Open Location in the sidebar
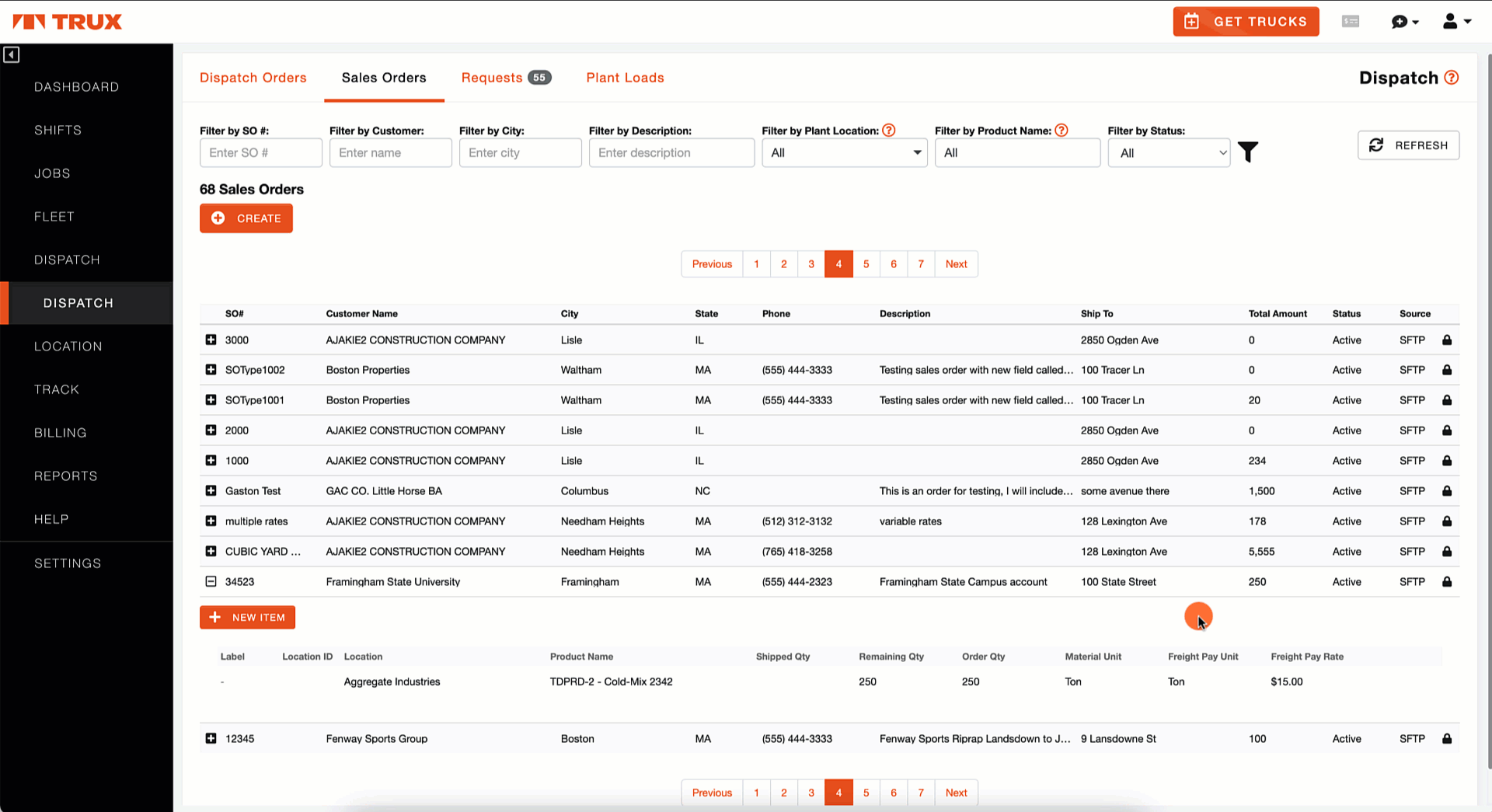The height and width of the screenshot is (812, 1492). tap(68, 347)
